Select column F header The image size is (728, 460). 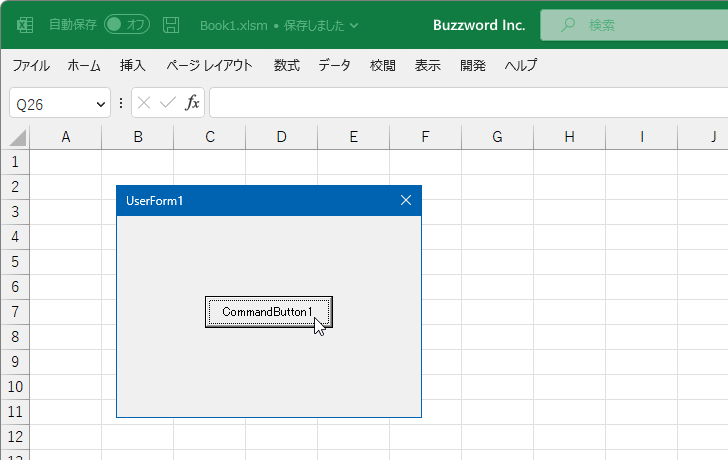pos(425,137)
